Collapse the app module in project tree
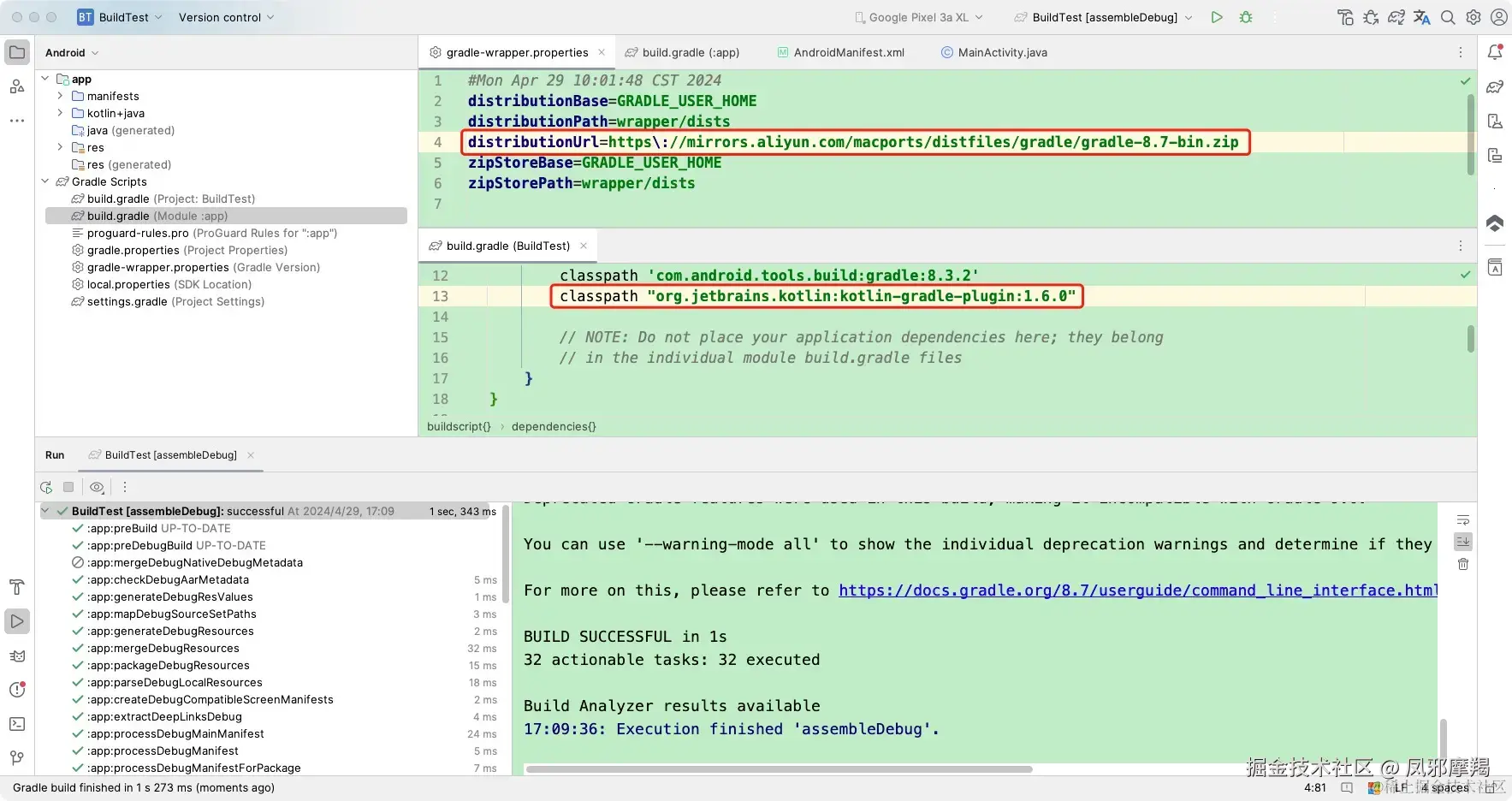 (x=45, y=79)
